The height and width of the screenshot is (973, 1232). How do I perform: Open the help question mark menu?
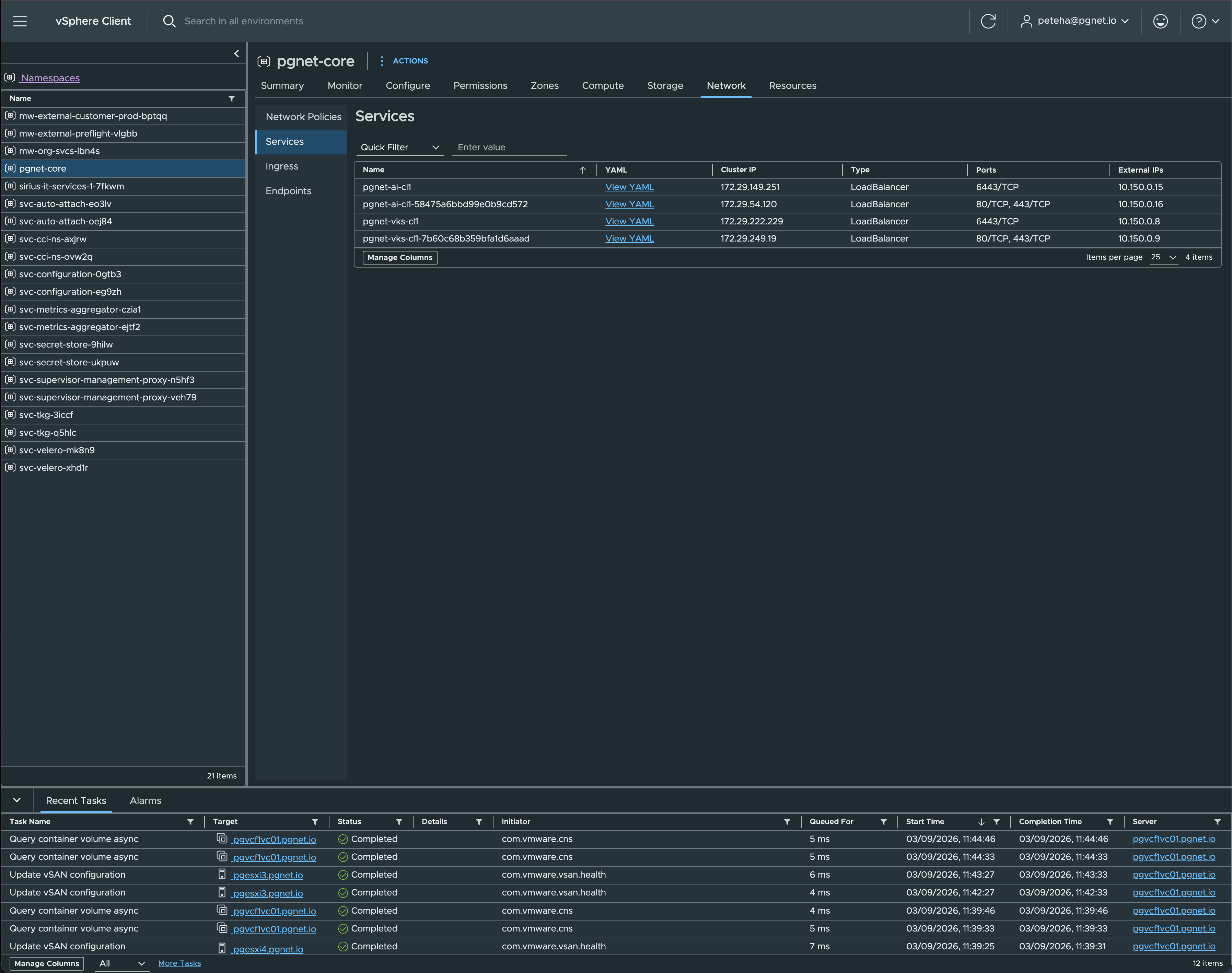(1205, 21)
